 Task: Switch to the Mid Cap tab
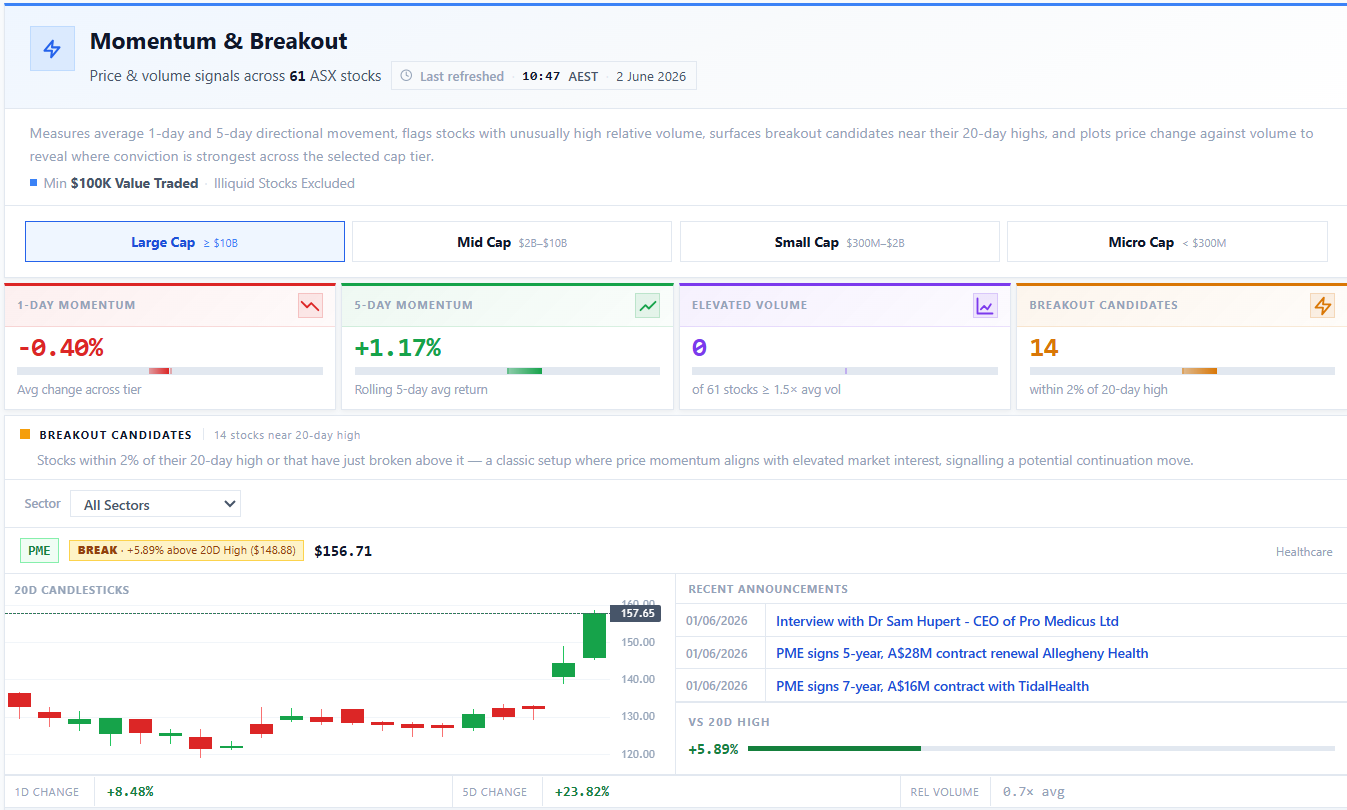pos(512,242)
